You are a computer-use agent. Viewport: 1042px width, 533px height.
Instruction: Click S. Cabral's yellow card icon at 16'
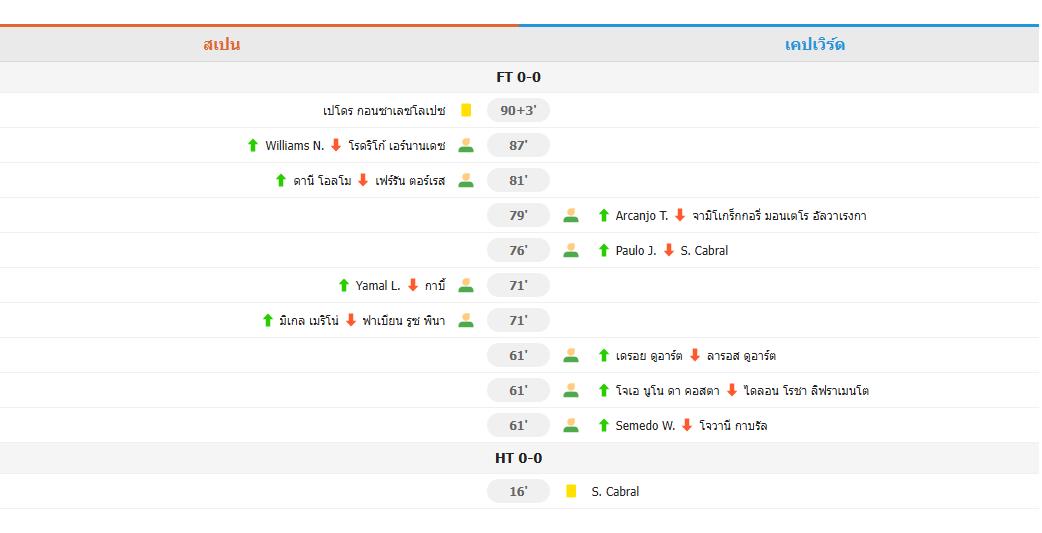pos(571,491)
